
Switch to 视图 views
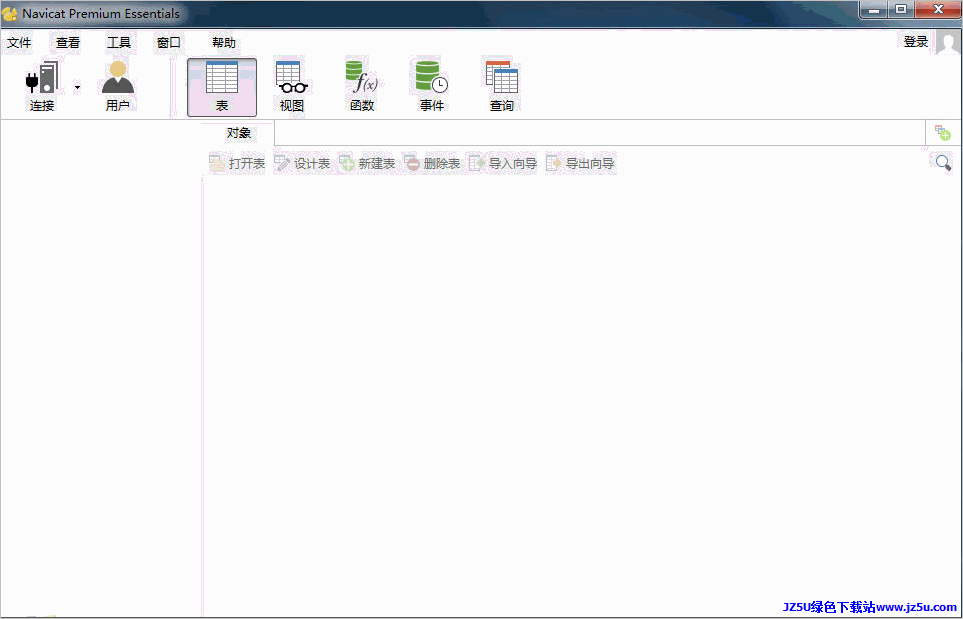(x=292, y=87)
